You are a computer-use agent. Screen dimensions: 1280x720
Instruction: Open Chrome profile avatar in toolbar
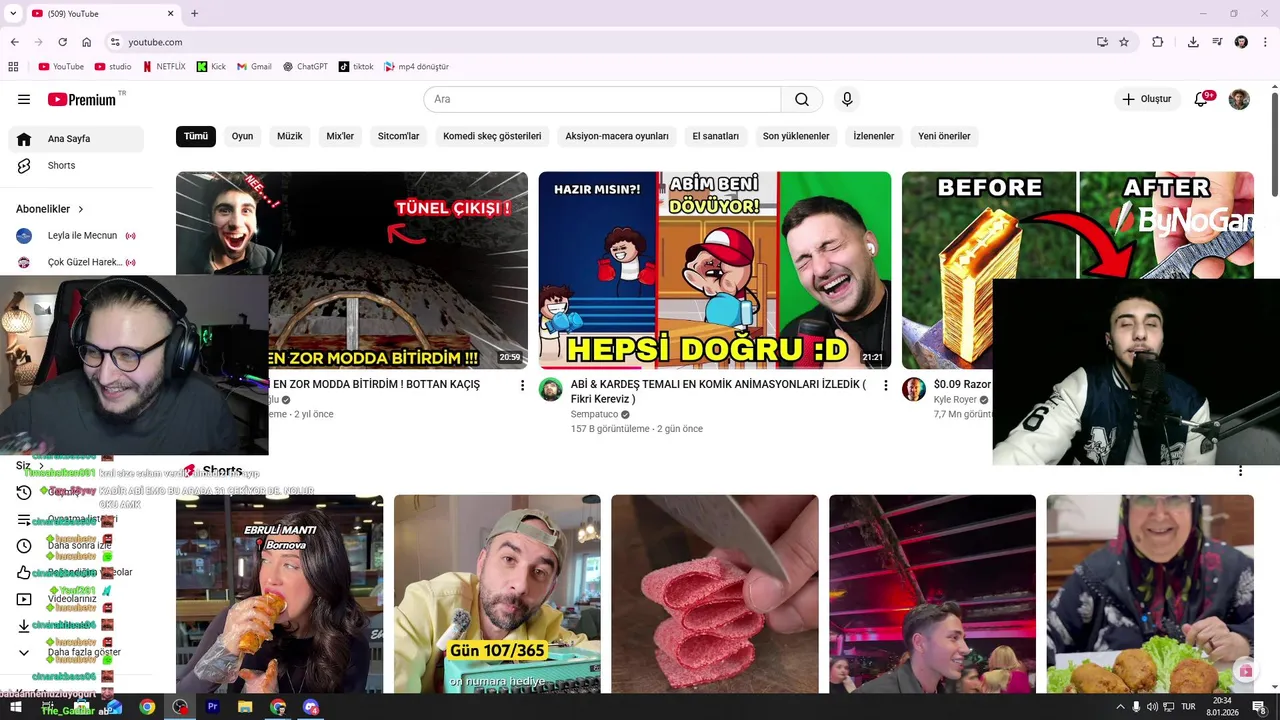pyautogui.click(x=1241, y=42)
